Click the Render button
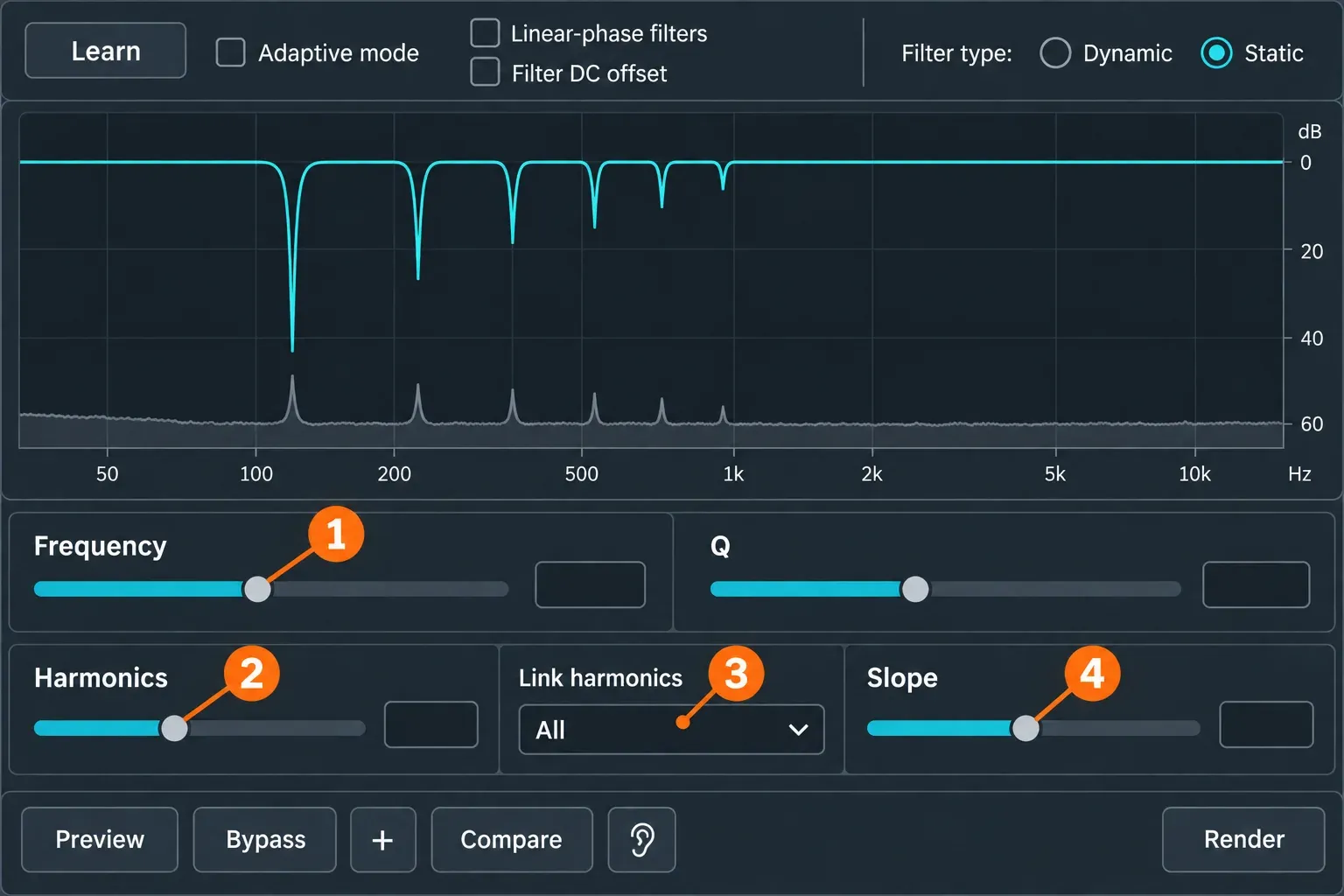Viewport: 1344px width, 896px height. [x=1243, y=840]
